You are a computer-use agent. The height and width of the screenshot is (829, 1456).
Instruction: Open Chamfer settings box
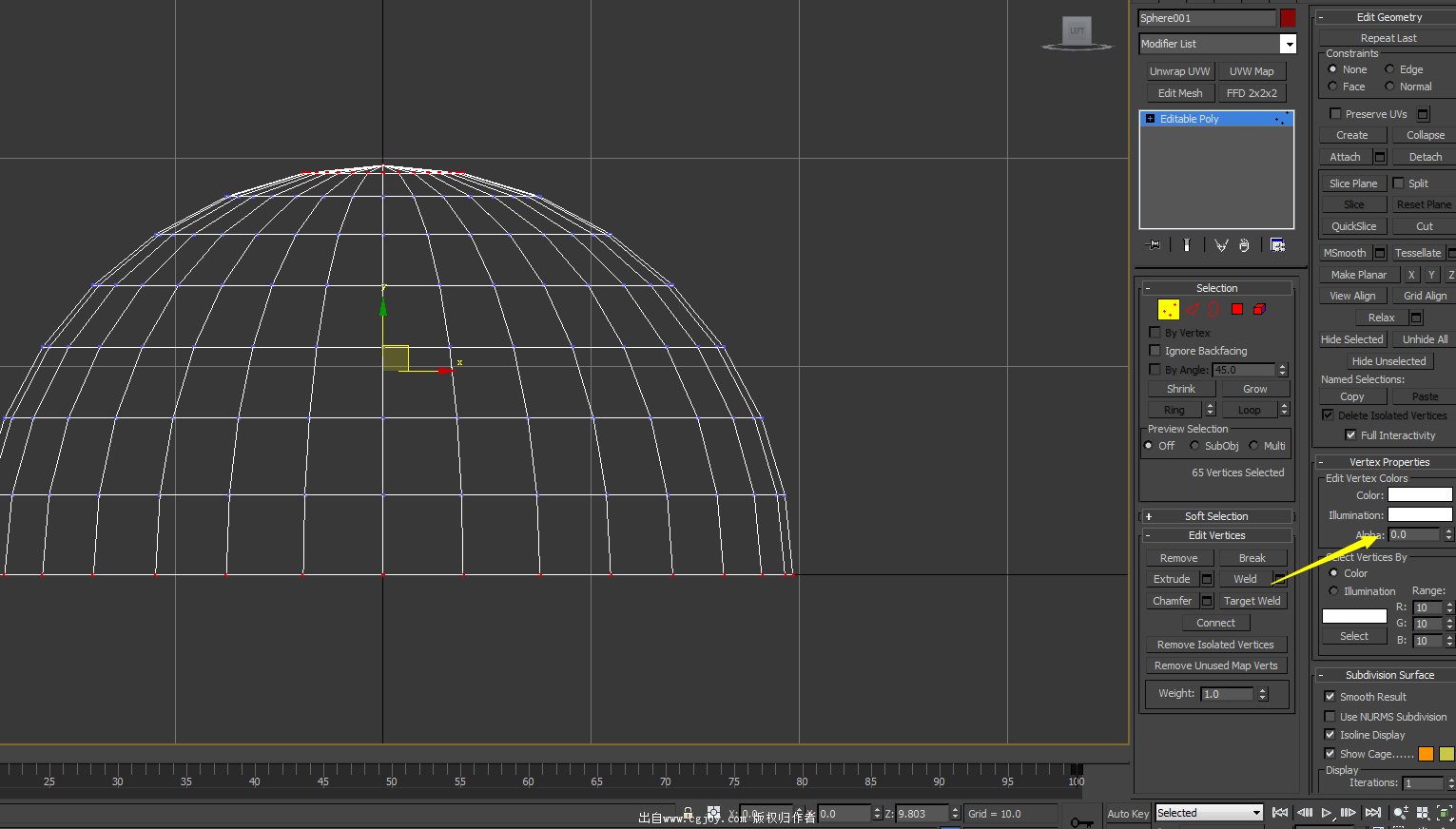click(1207, 601)
